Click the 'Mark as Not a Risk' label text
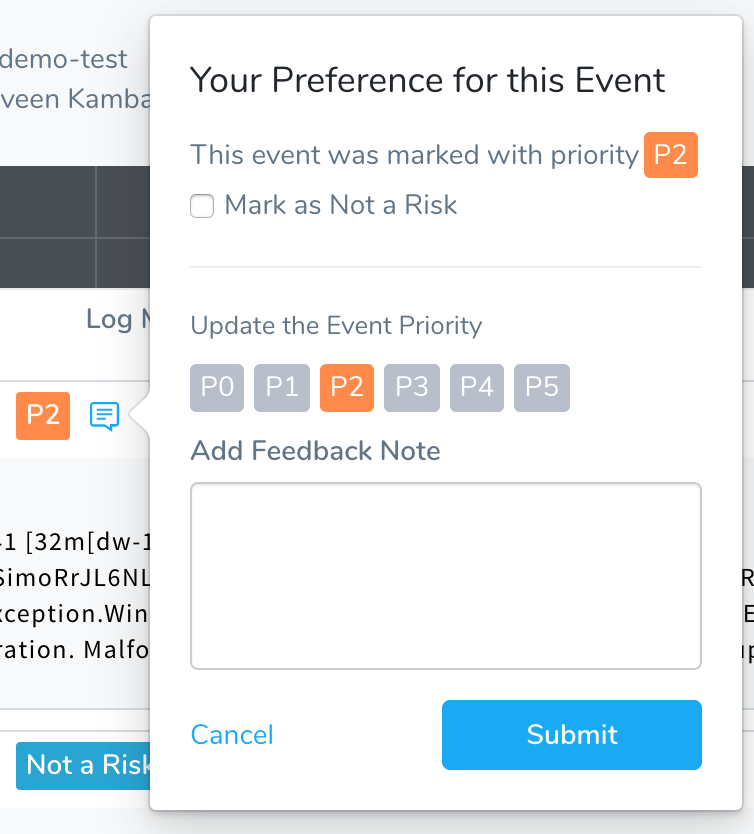The width and height of the screenshot is (754, 834). [340, 205]
